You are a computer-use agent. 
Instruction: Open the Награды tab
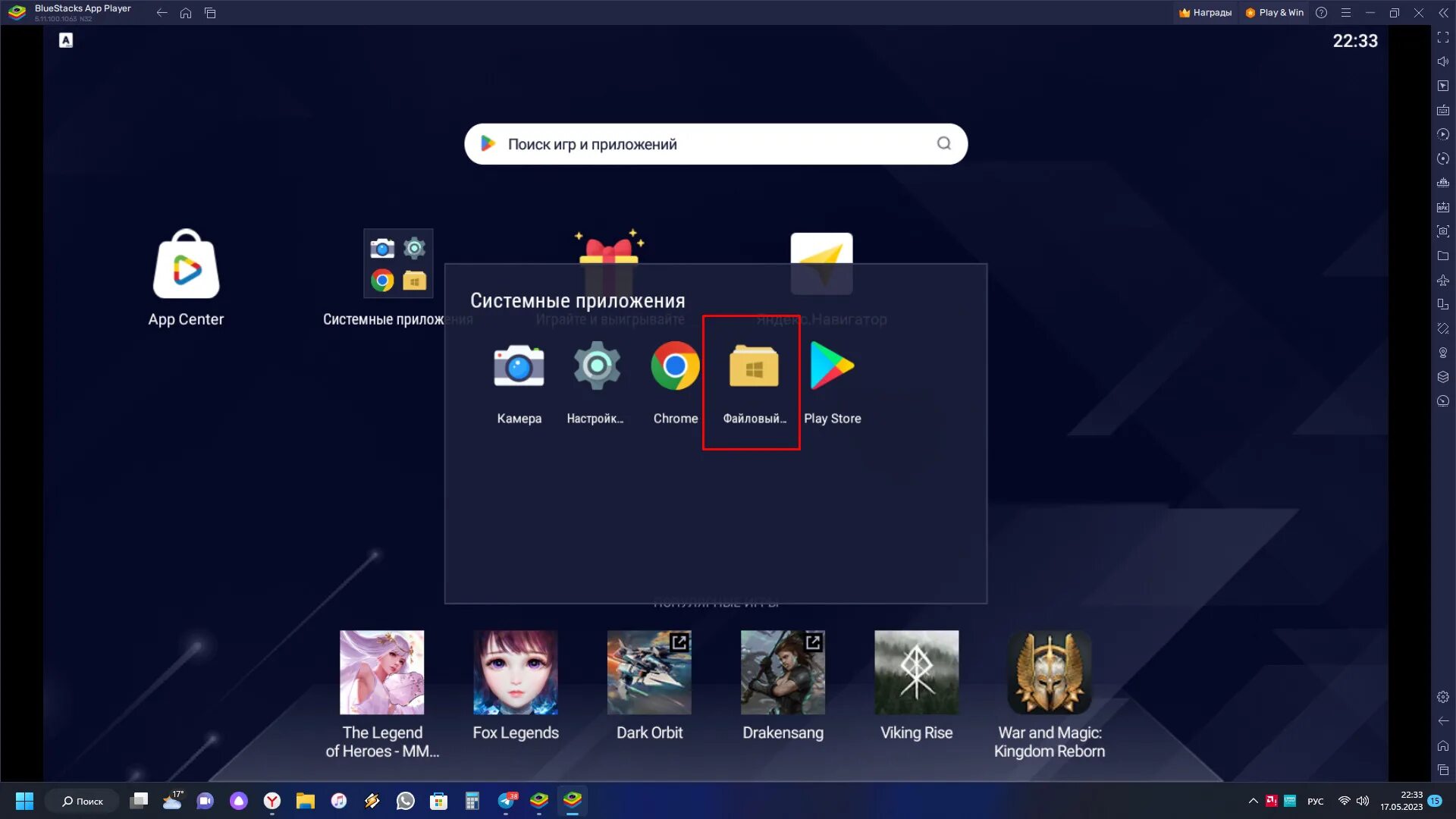tap(1206, 13)
